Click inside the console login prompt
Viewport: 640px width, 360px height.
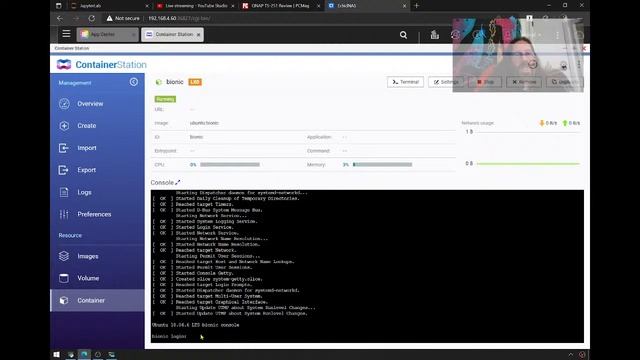pyautogui.click(x=169, y=337)
